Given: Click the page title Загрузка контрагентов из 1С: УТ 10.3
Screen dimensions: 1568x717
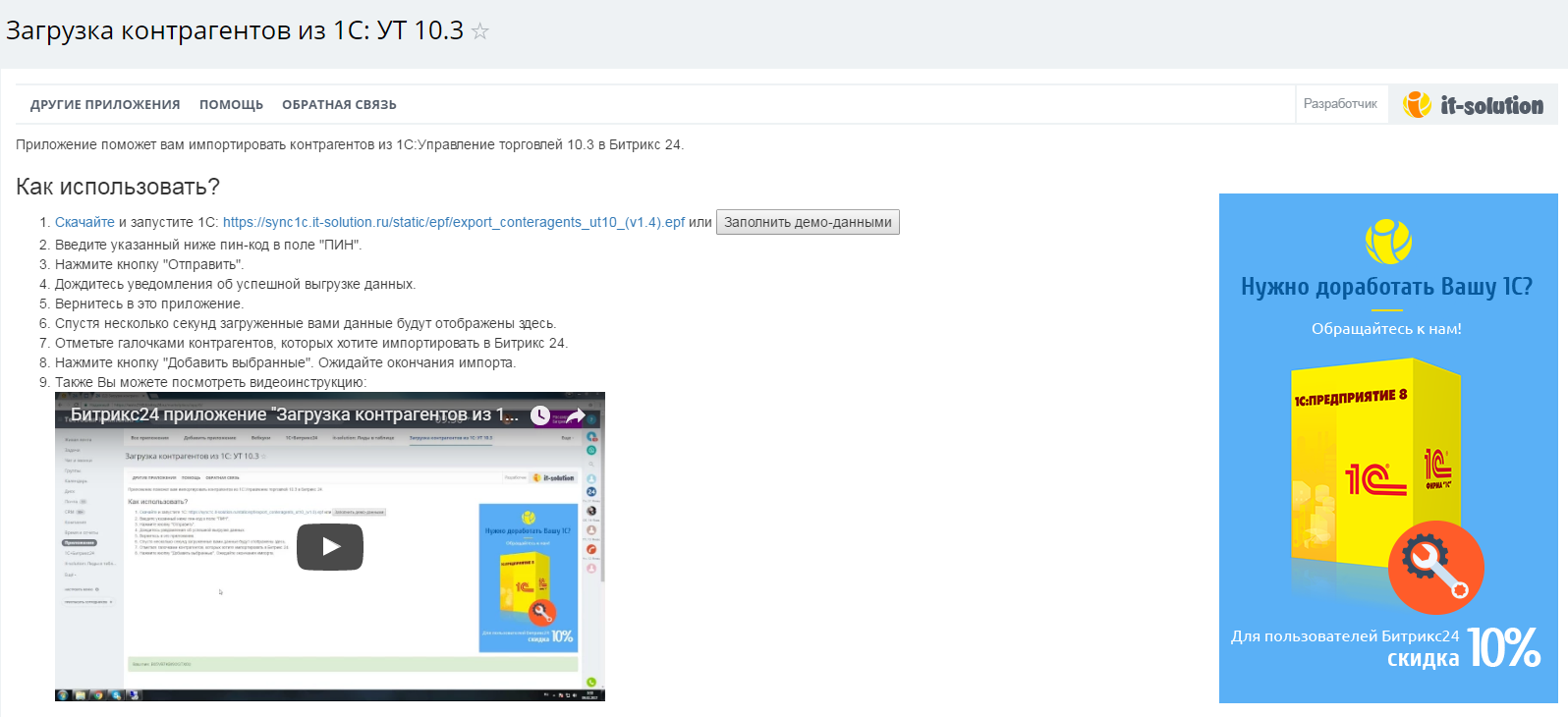Looking at the screenshot, I should click(x=235, y=30).
